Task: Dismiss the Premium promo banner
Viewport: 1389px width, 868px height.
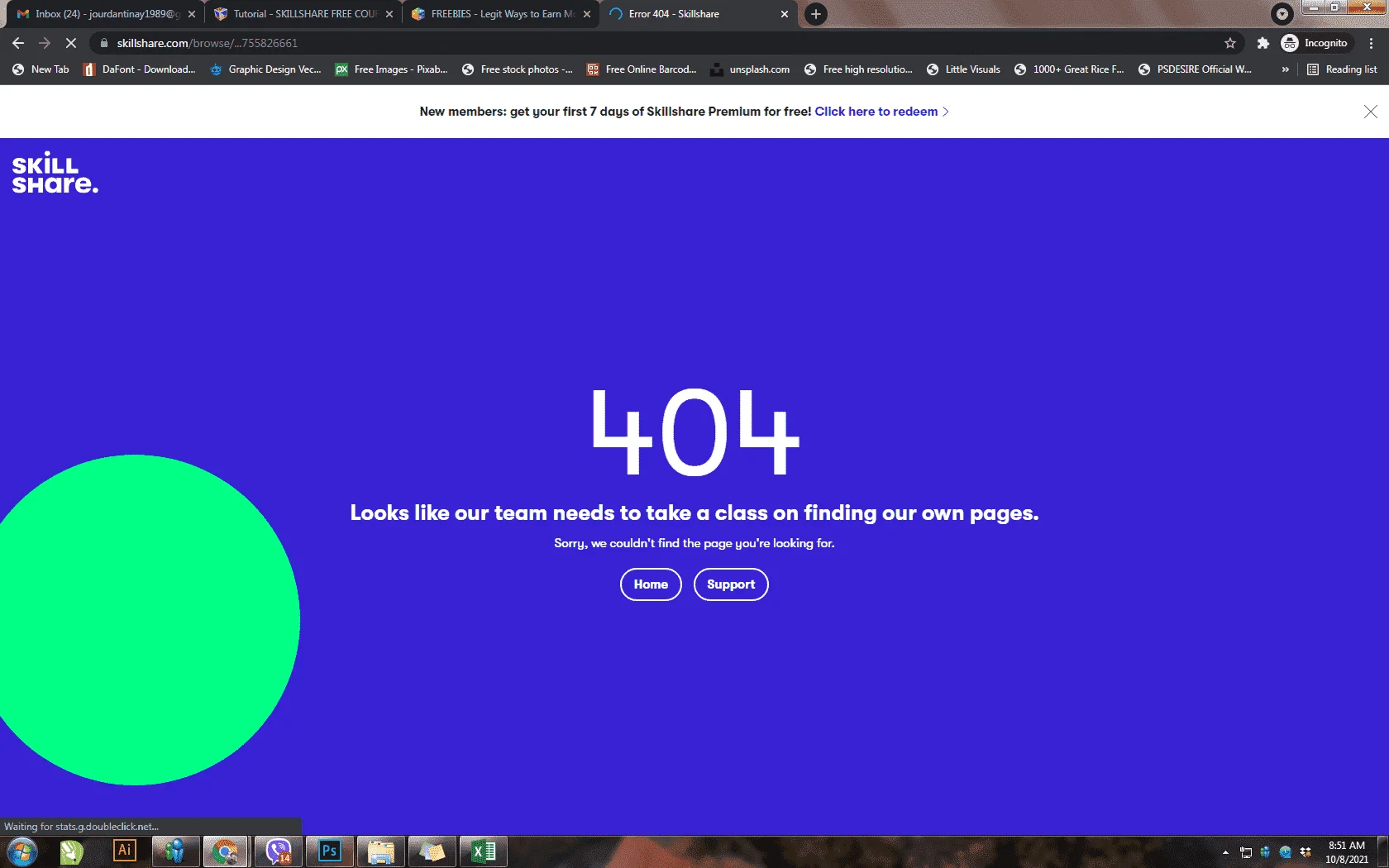Action: 1370,112
